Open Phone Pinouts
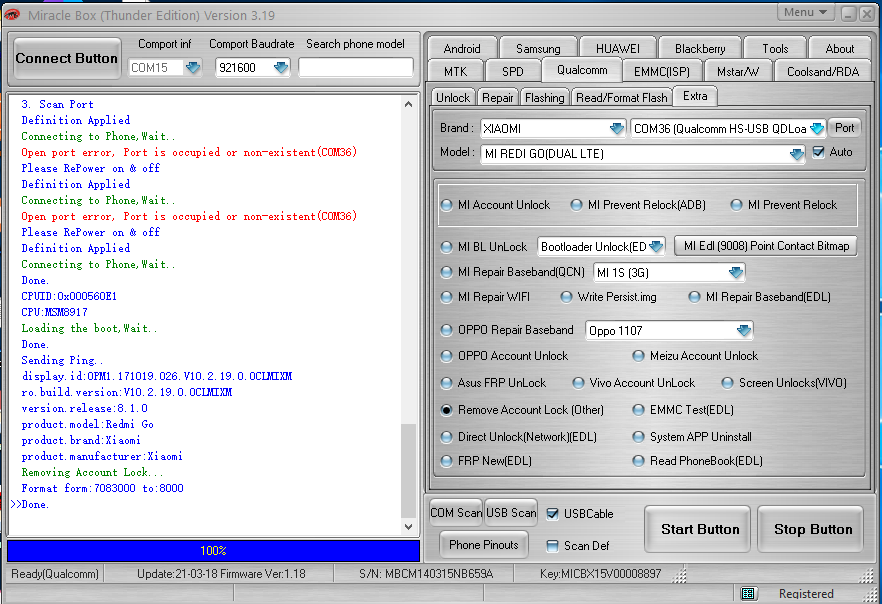This screenshot has height=604, width=882. pyautogui.click(x=483, y=544)
